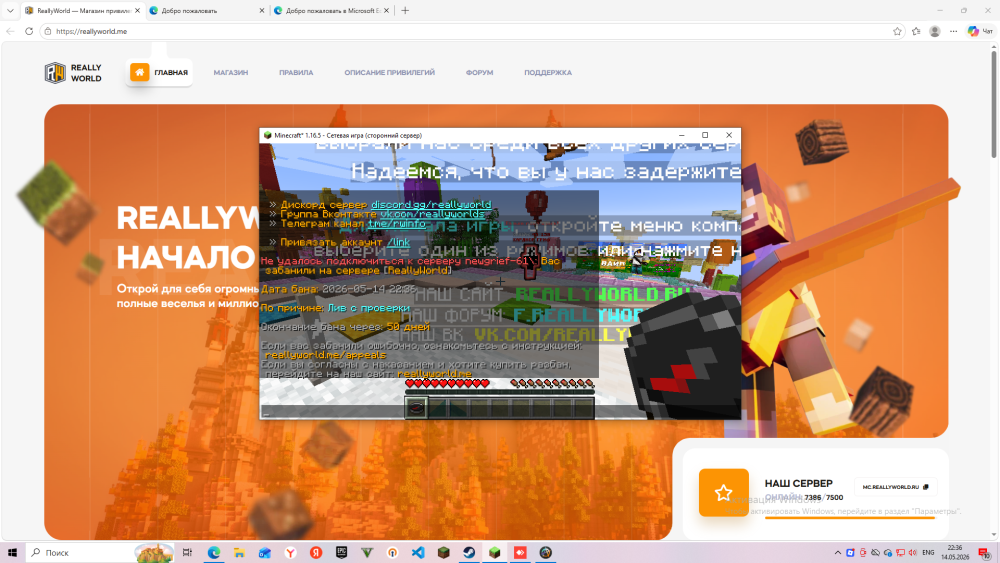Refresh the browser page

tap(29, 31)
